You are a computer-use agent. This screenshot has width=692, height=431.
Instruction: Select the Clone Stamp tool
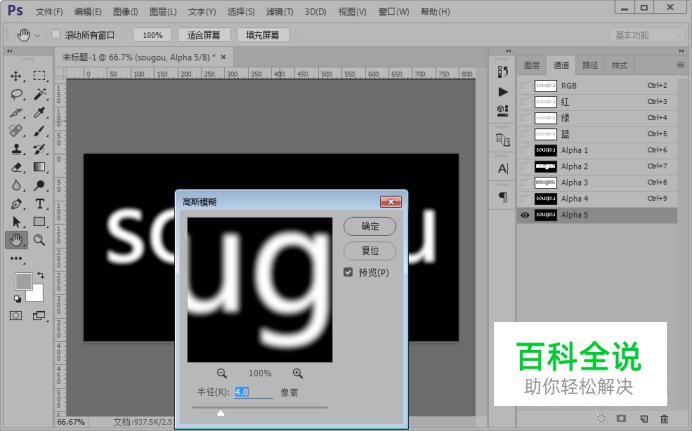16,149
